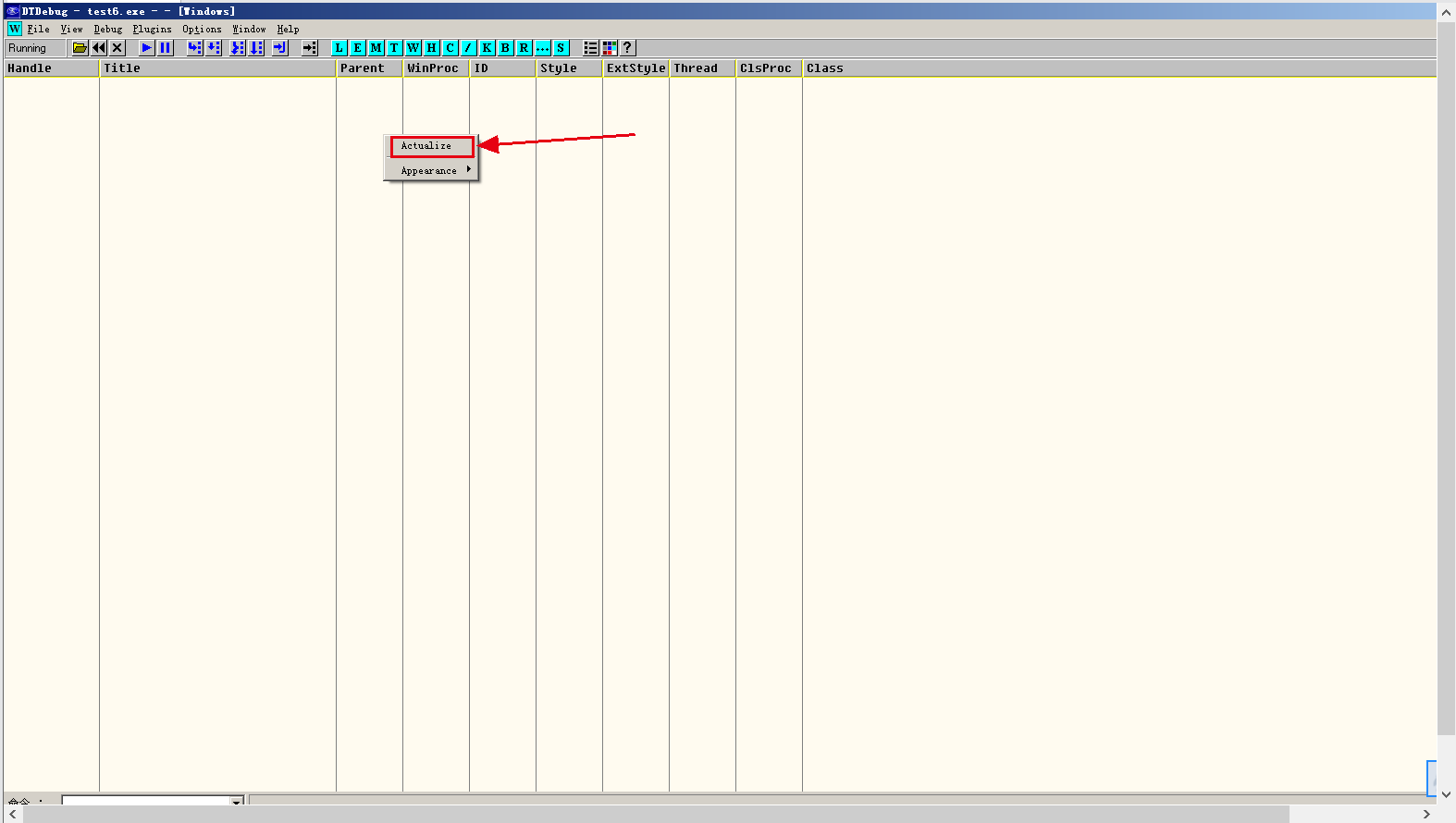Restart program with the rewind icon
The height and width of the screenshot is (823, 1456).
pyautogui.click(x=99, y=48)
